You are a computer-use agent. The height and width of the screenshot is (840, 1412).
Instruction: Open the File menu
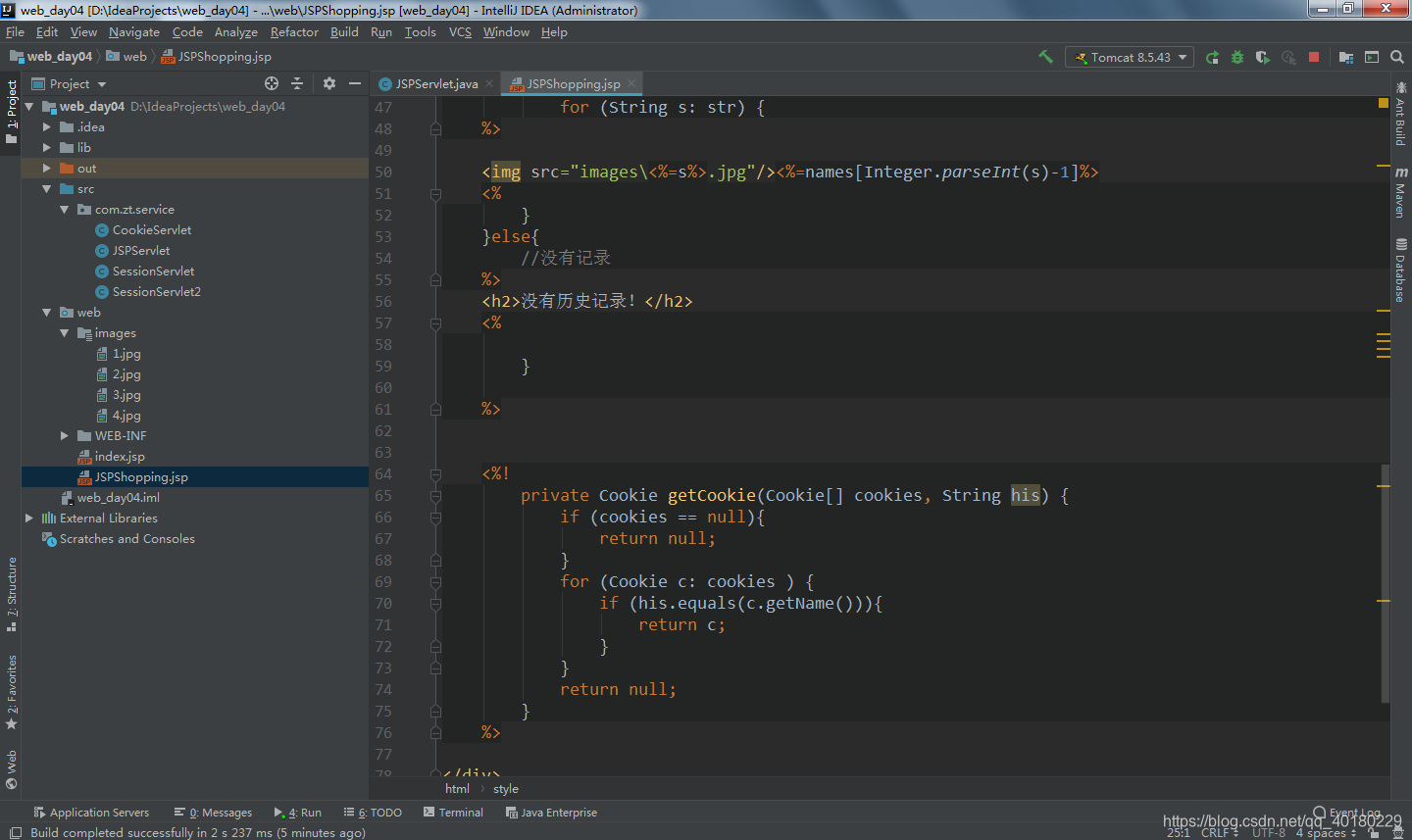pos(15,31)
